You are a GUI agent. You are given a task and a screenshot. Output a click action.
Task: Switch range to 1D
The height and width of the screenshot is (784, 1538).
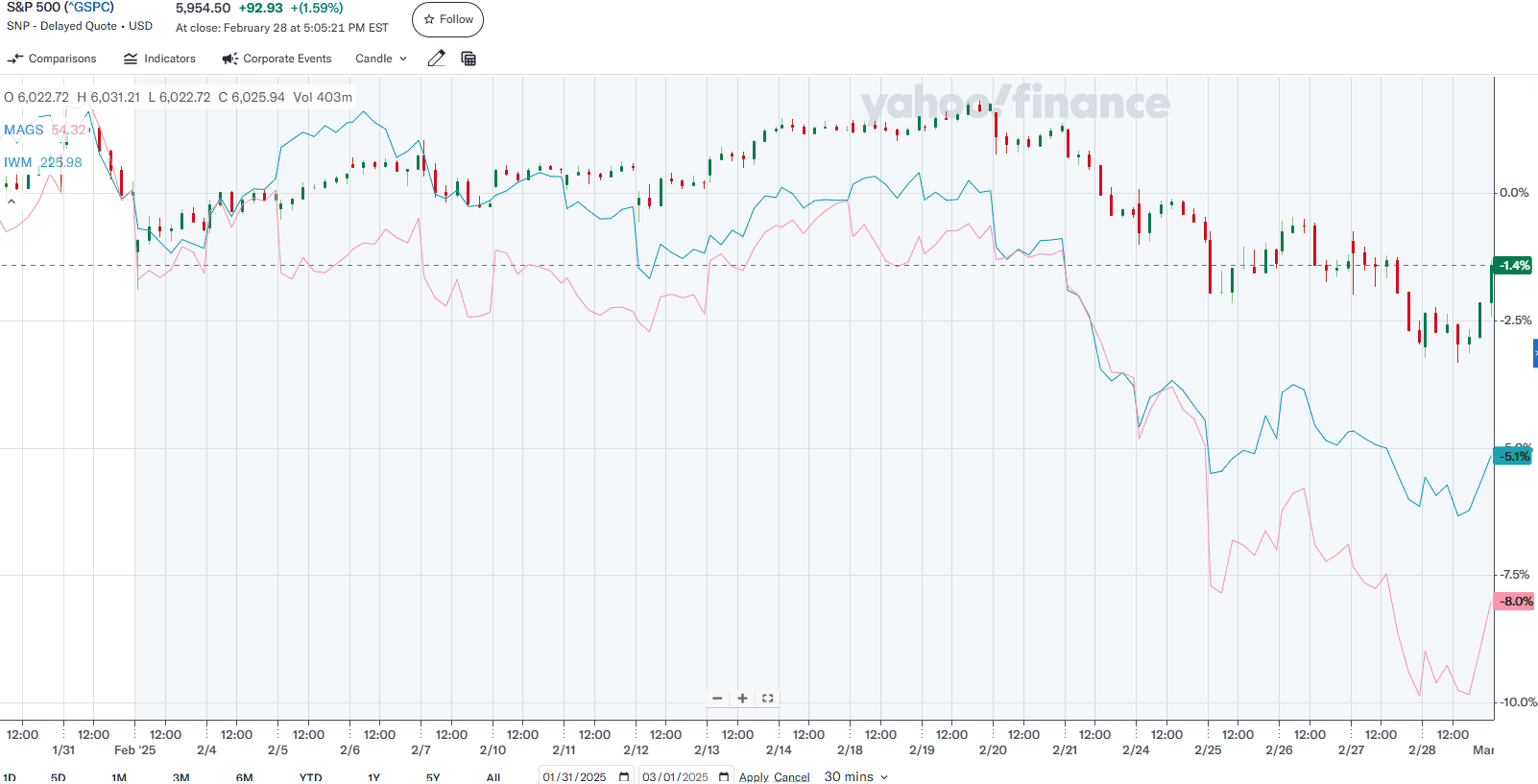pos(10,777)
